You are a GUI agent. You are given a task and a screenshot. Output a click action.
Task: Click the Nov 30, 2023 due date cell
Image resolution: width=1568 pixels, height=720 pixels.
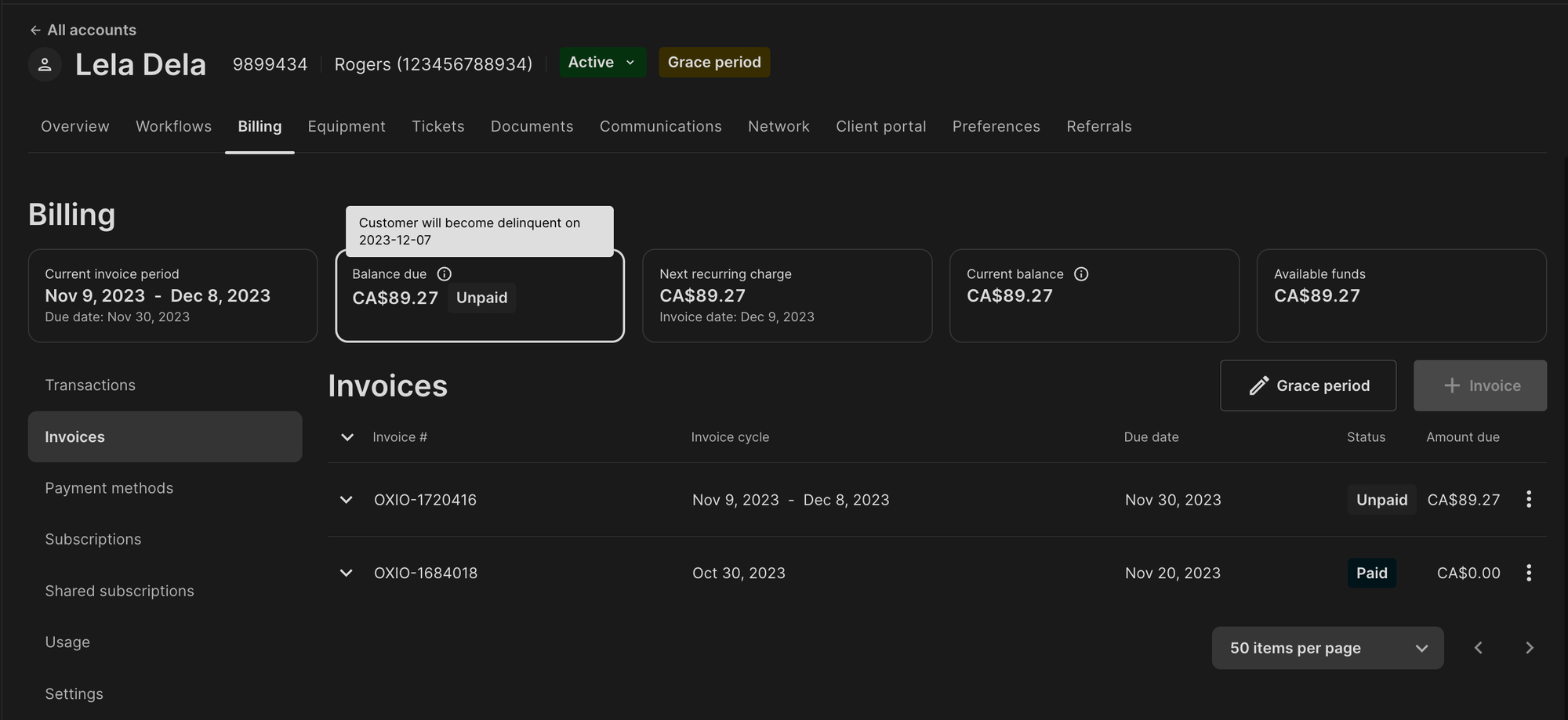pyautogui.click(x=1173, y=500)
